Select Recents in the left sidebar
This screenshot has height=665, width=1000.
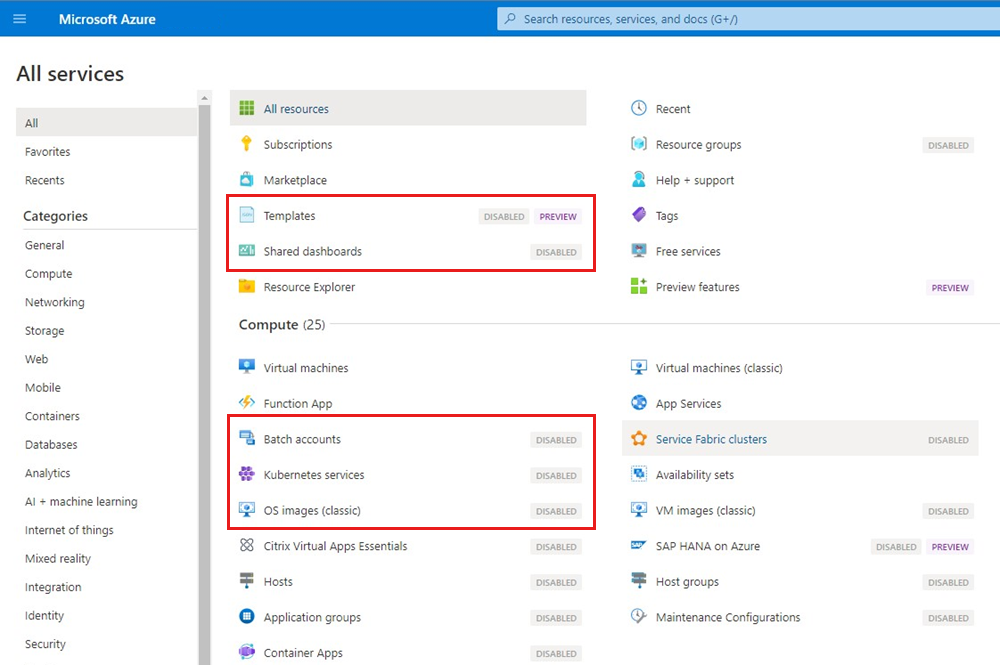coord(45,180)
